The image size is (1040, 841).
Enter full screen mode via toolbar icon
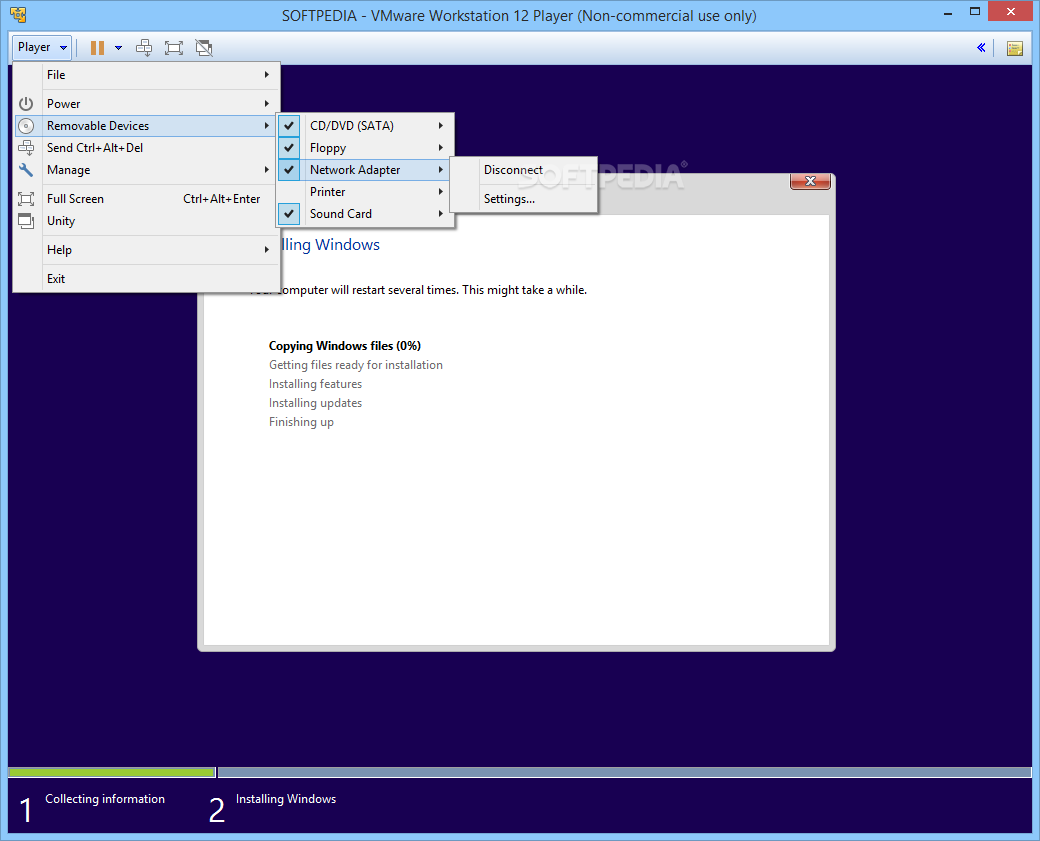tap(174, 48)
